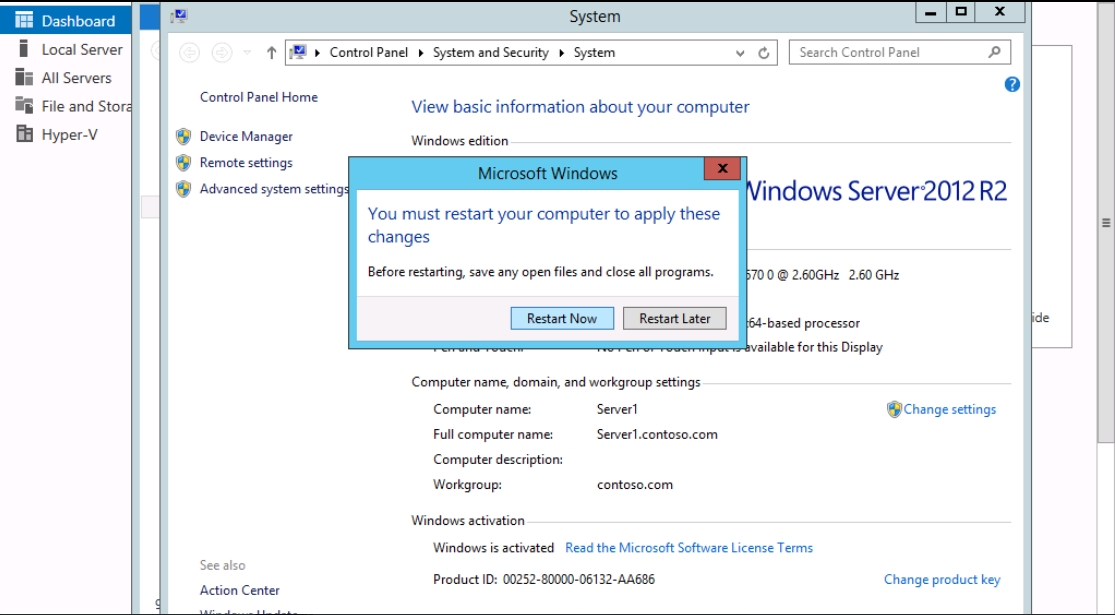The width and height of the screenshot is (1115, 615).
Task: Click the System breadcrumb in address bar
Action: (594, 53)
